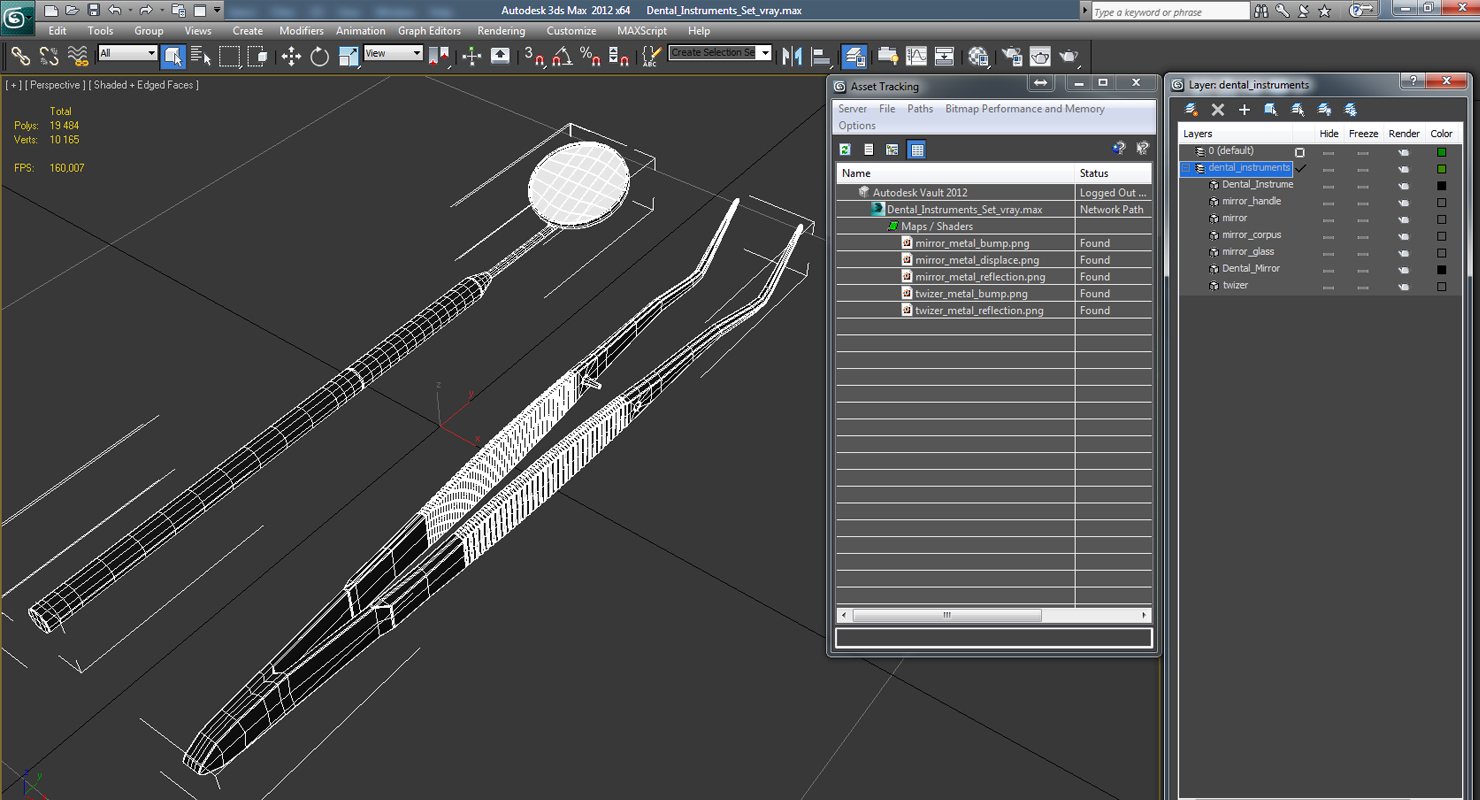
Task: Open Select by Name tool
Action: coord(200,56)
